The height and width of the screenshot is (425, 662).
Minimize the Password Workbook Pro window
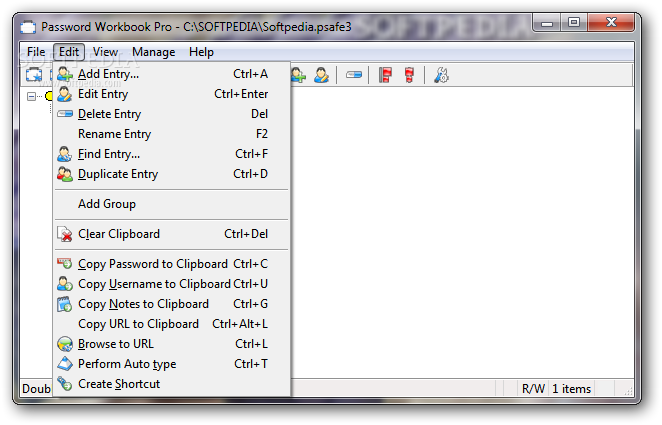pyautogui.click(x=547, y=23)
